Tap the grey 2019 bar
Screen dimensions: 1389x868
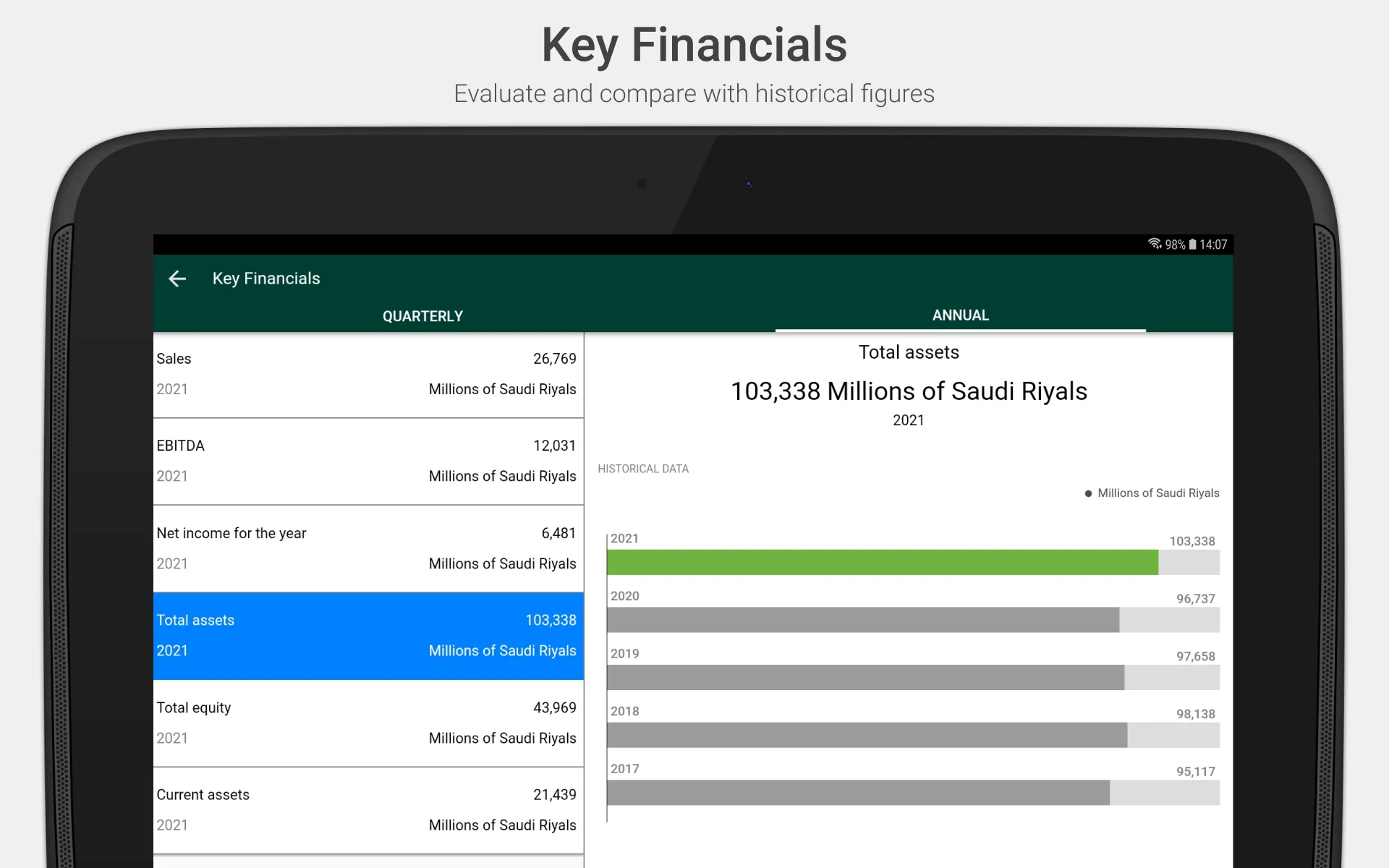866,677
